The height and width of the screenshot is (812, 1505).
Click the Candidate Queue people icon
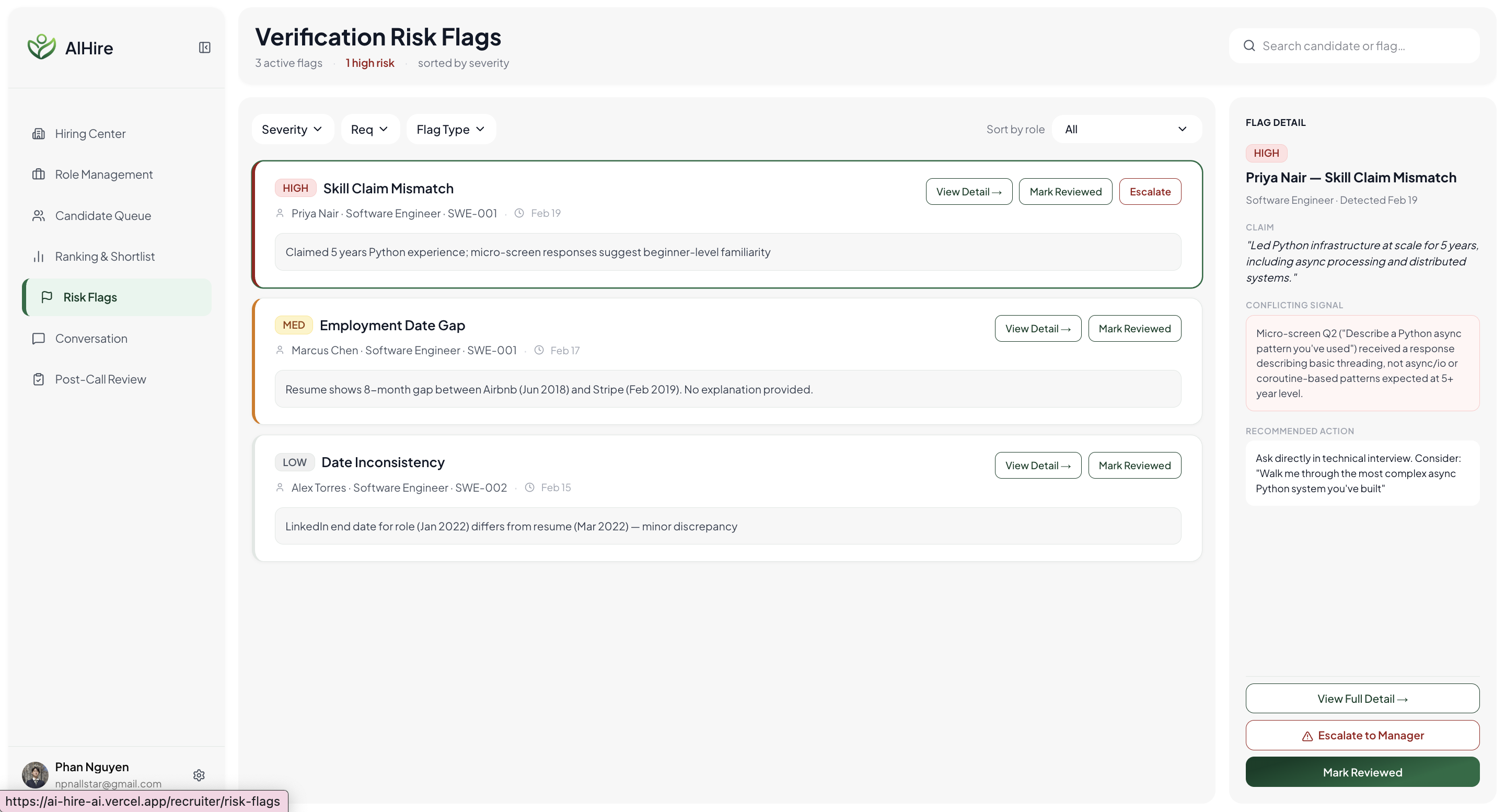click(39, 216)
